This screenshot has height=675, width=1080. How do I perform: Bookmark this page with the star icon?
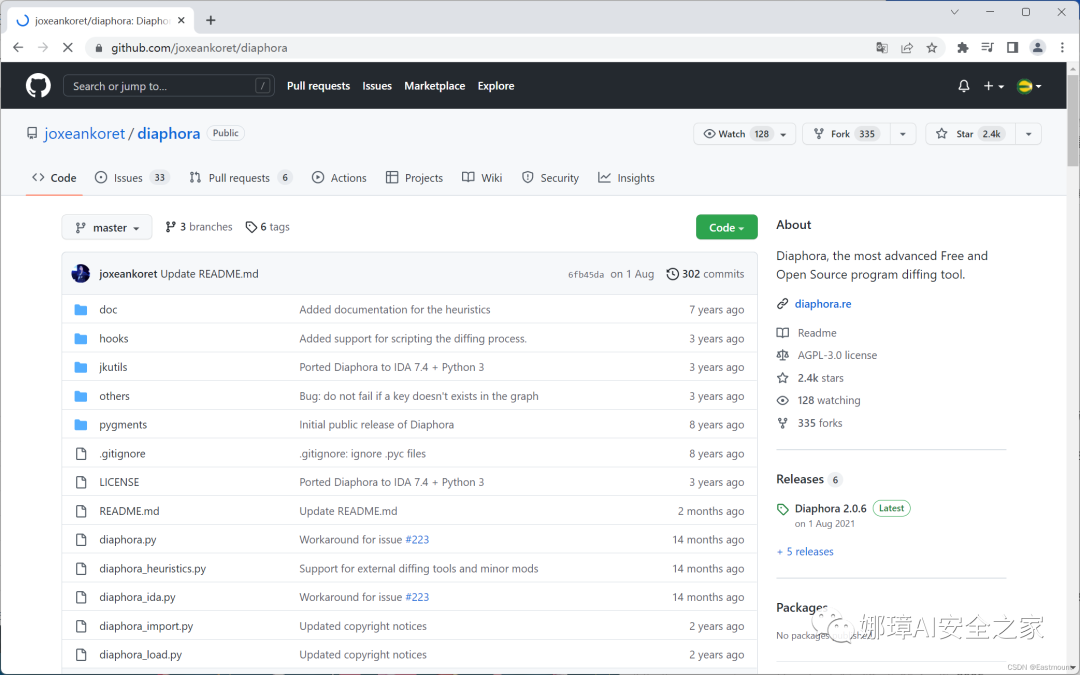(932, 48)
